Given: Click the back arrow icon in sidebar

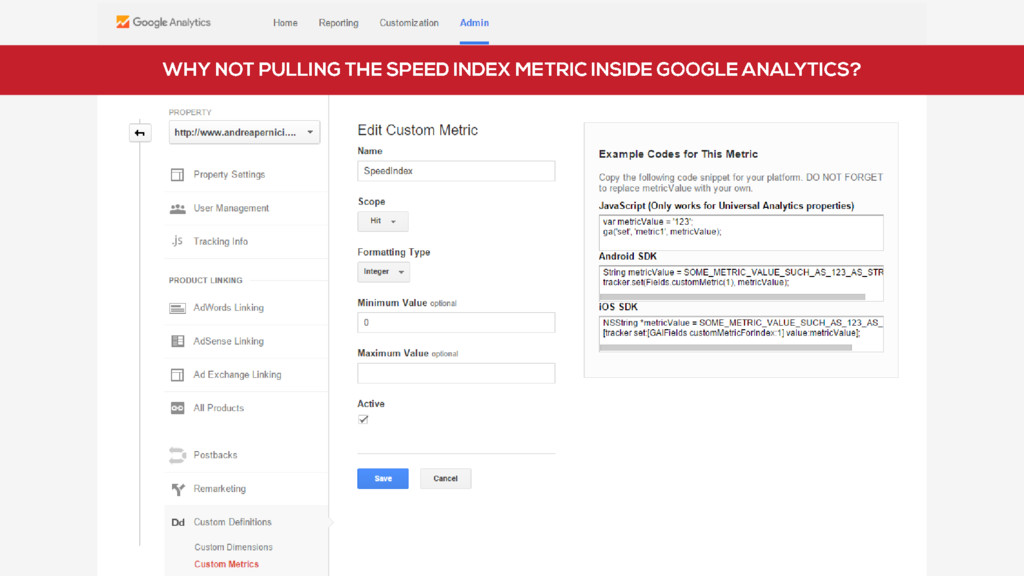Looking at the screenshot, I should click(x=139, y=132).
